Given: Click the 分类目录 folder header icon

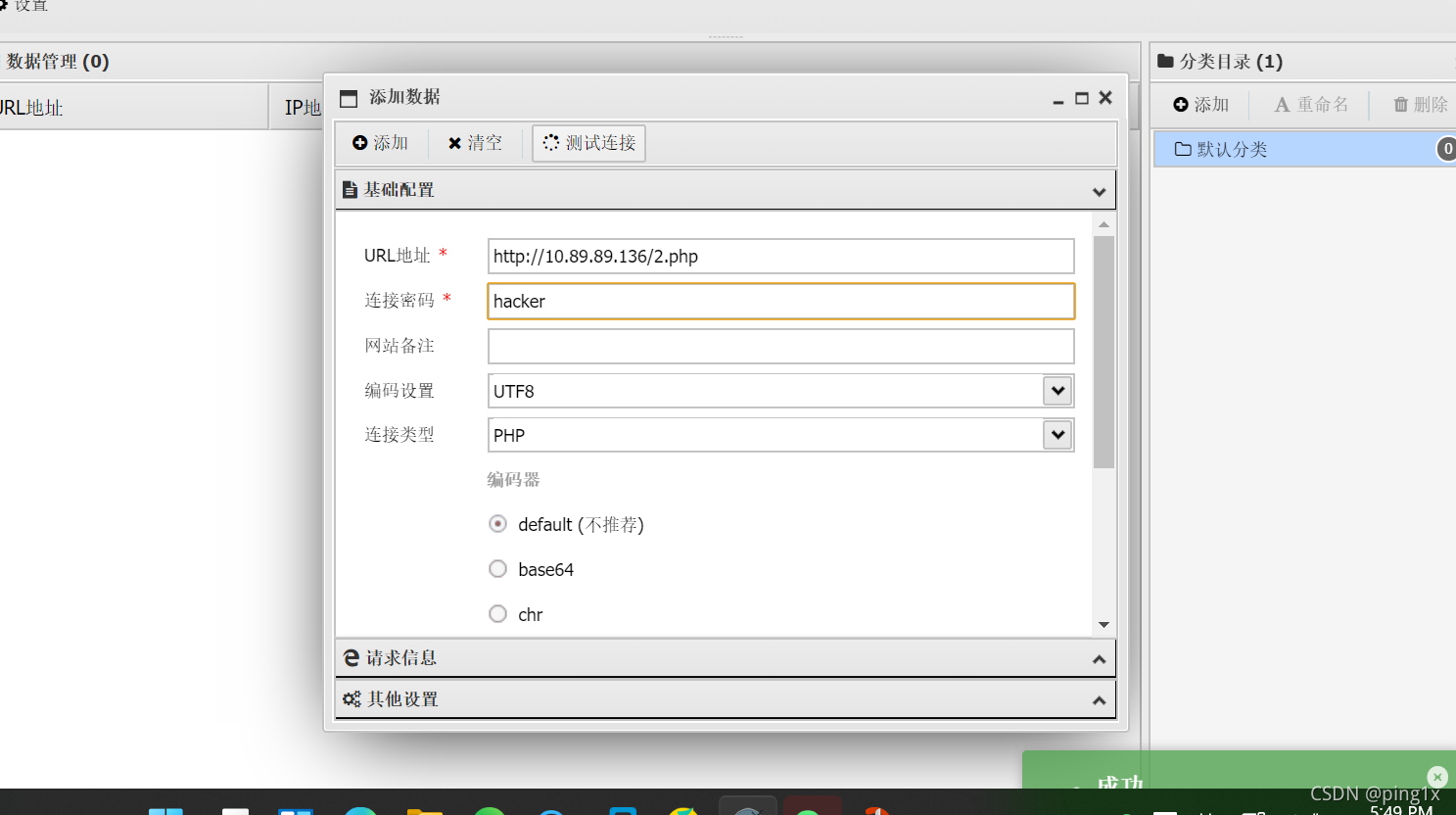Looking at the screenshot, I should (x=1165, y=61).
